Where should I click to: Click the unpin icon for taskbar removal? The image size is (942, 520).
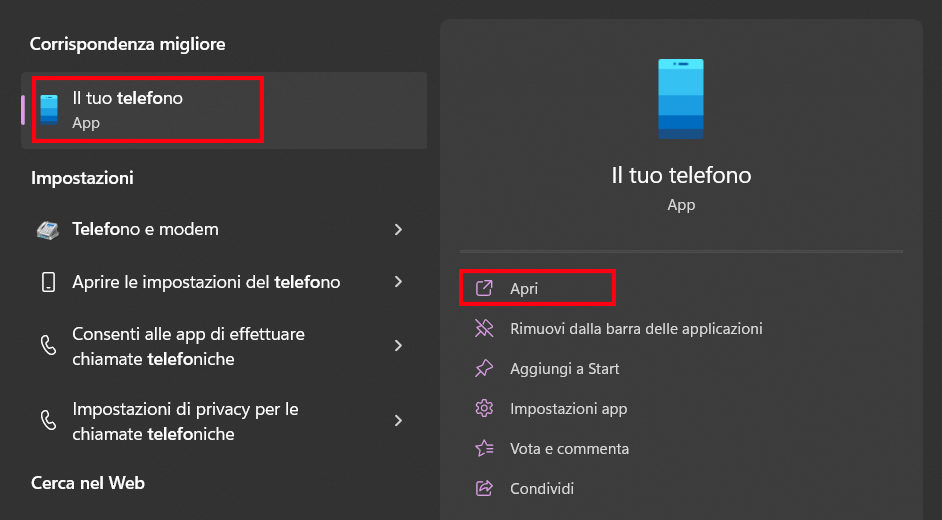tap(484, 328)
